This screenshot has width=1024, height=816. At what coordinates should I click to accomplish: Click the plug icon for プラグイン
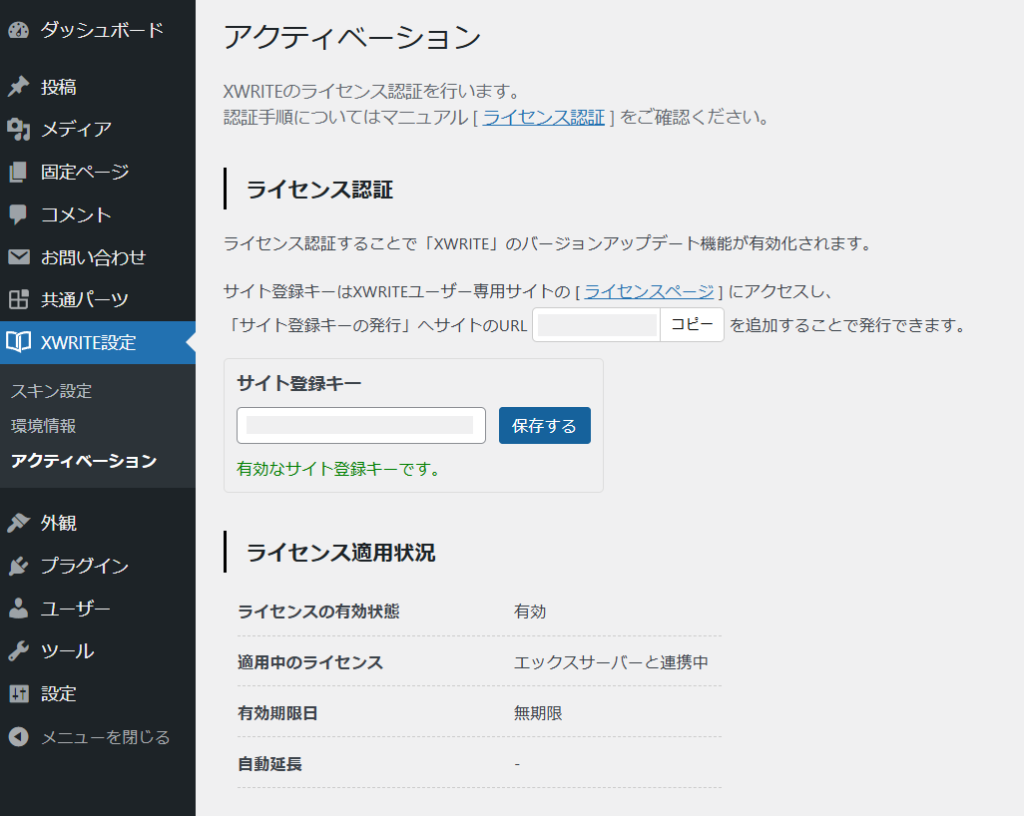tap(18, 566)
